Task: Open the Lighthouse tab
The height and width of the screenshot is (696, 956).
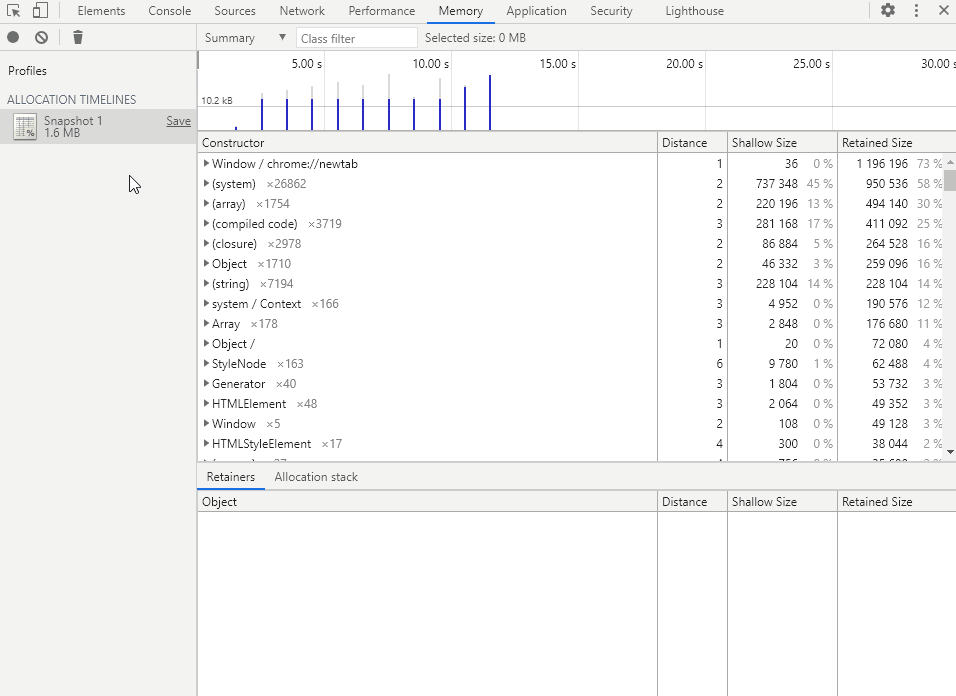Action: pyautogui.click(x=694, y=11)
